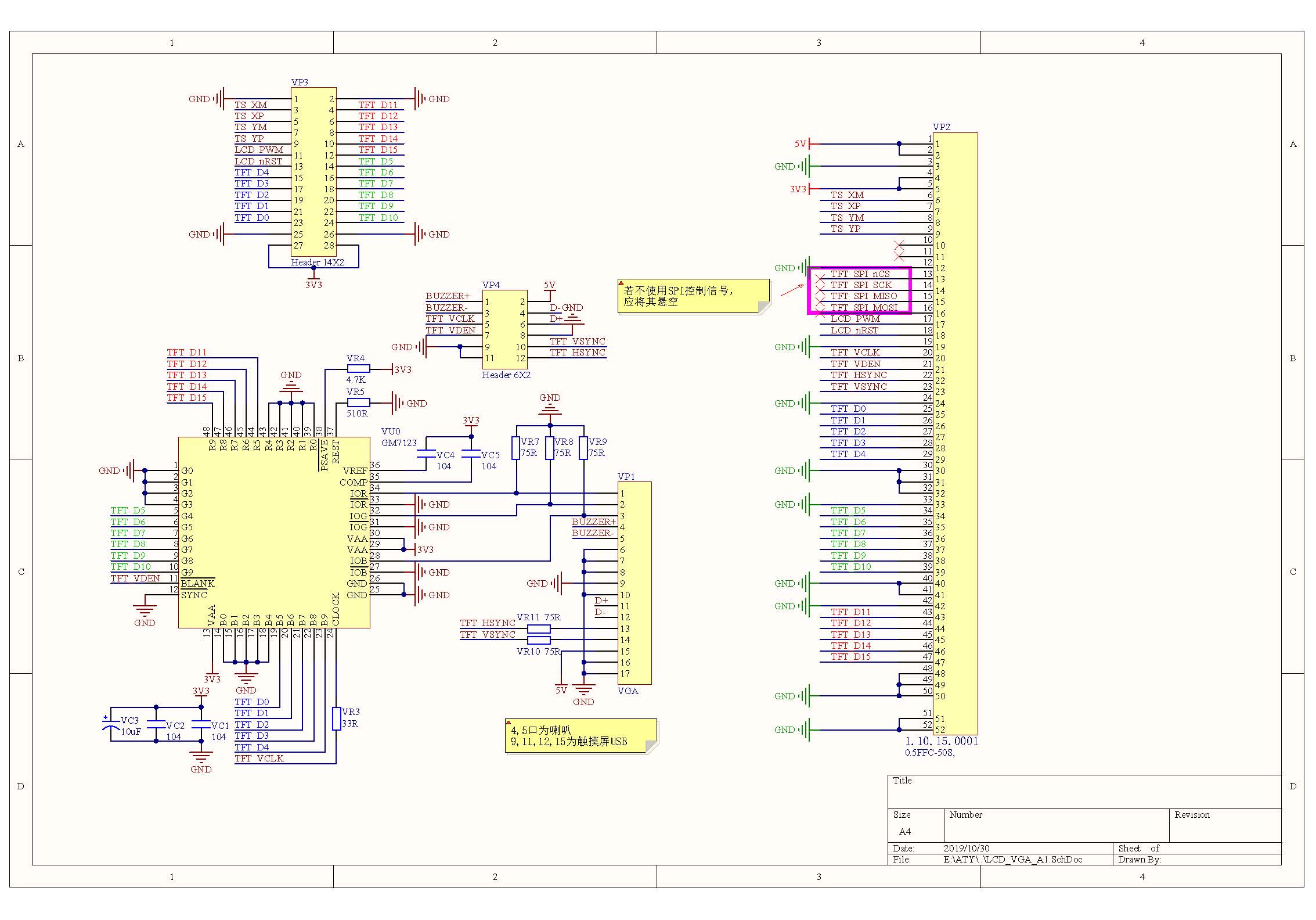Select the VR3 33R resistor symbol

(x=336, y=718)
